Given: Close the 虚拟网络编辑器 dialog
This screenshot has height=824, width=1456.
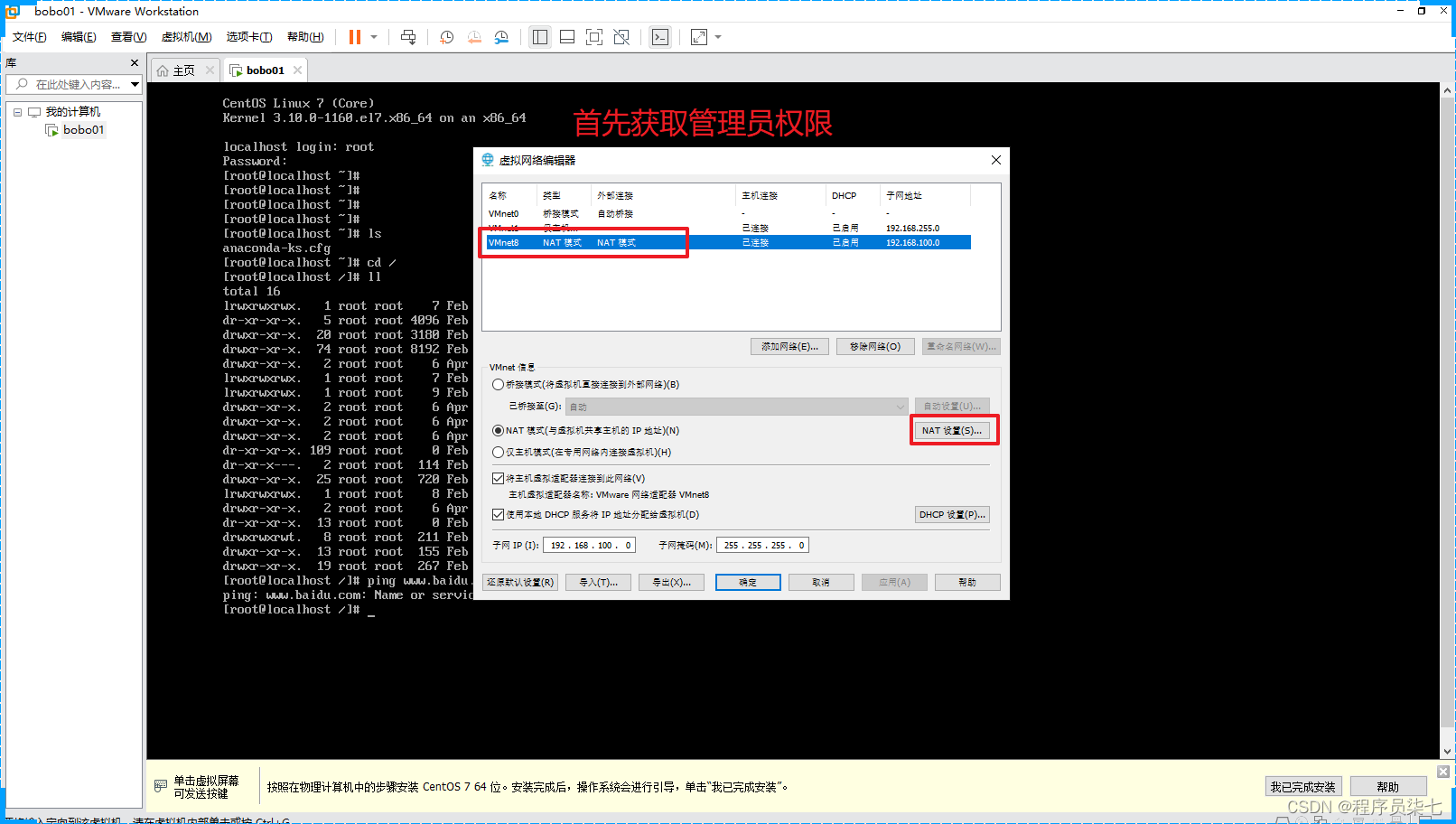Looking at the screenshot, I should pos(995,160).
